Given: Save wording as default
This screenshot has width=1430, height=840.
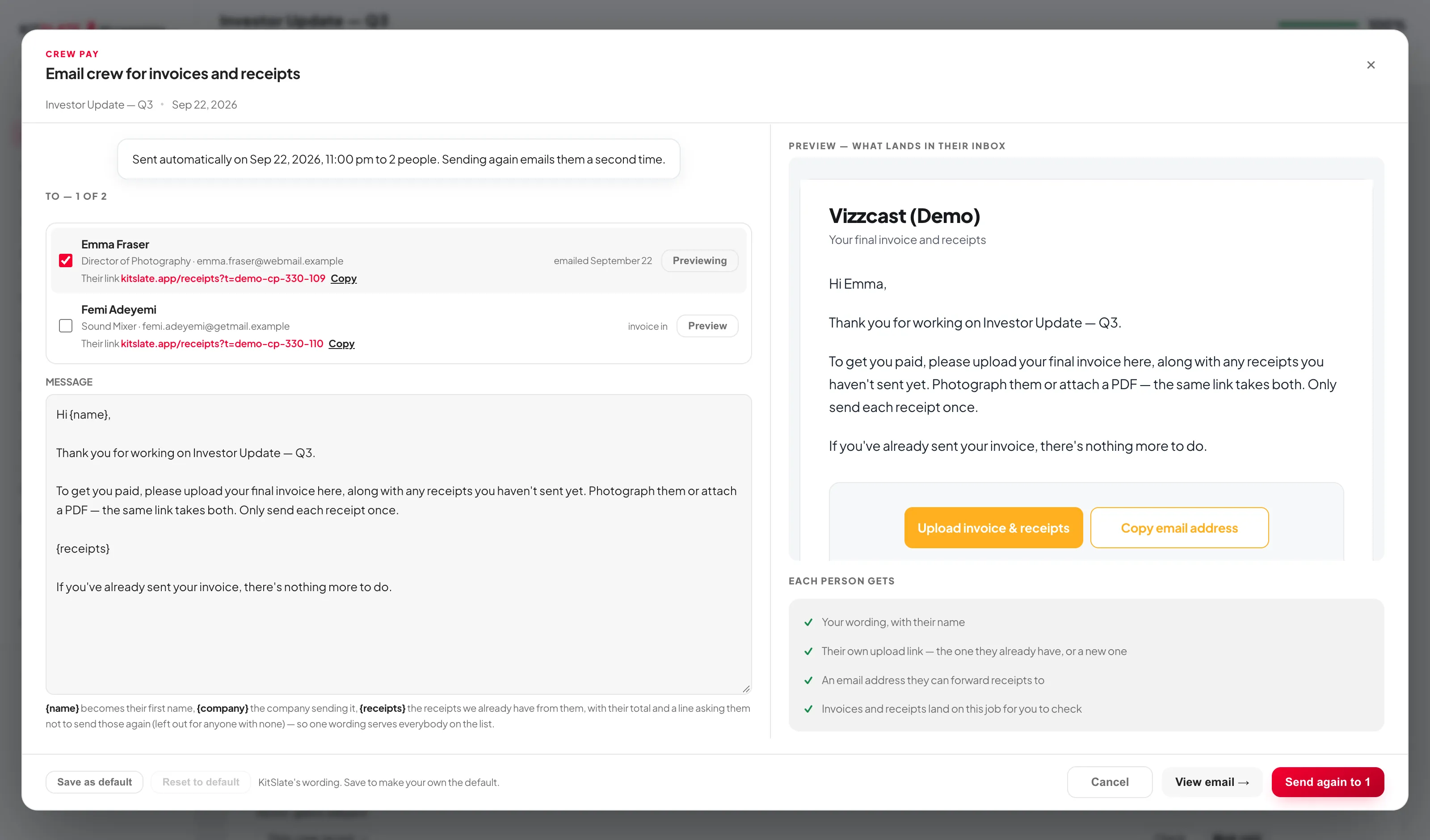Looking at the screenshot, I should [94, 781].
